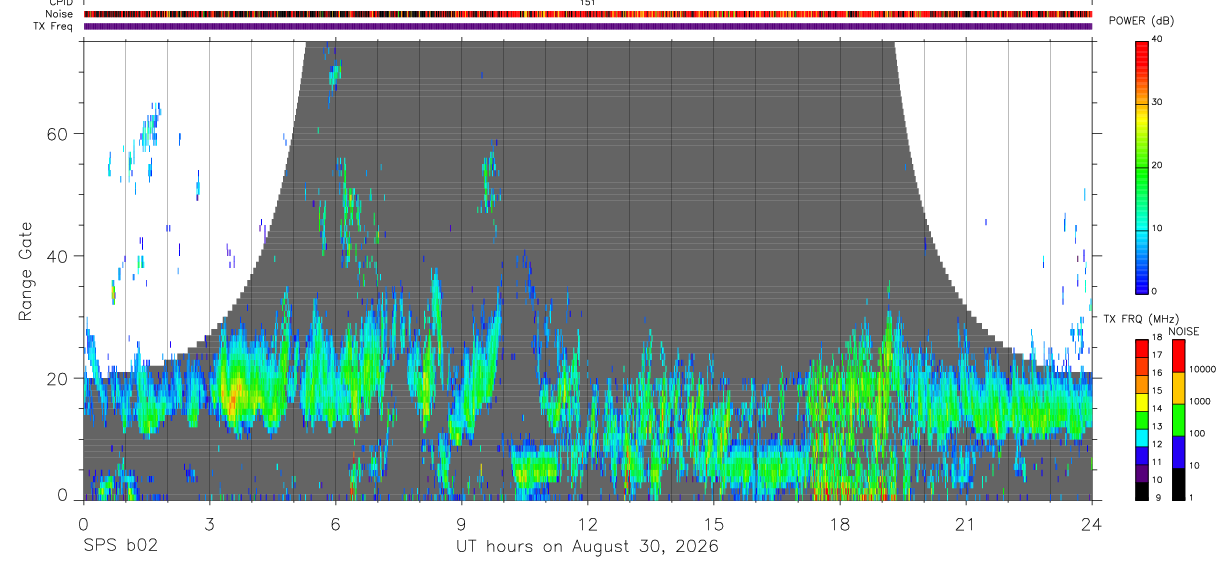Click the red 18 MHz TX FRQ swatch

[1141, 347]
